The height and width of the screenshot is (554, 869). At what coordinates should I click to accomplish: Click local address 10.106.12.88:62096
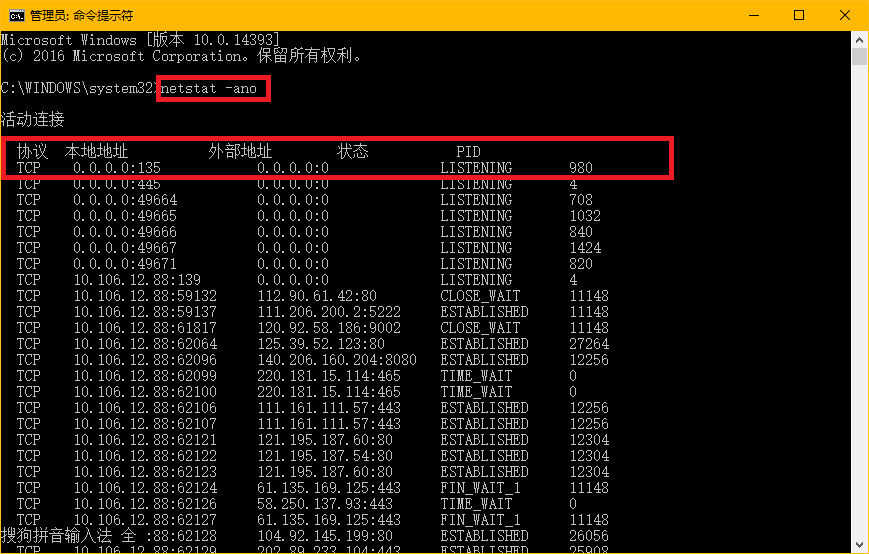145,361
